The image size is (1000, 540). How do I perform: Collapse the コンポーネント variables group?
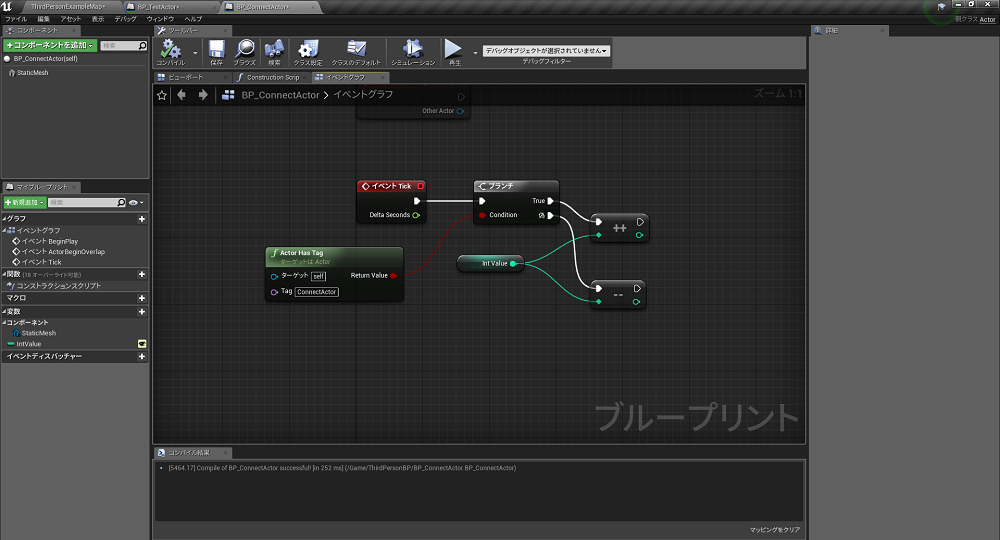coord(4,323)
